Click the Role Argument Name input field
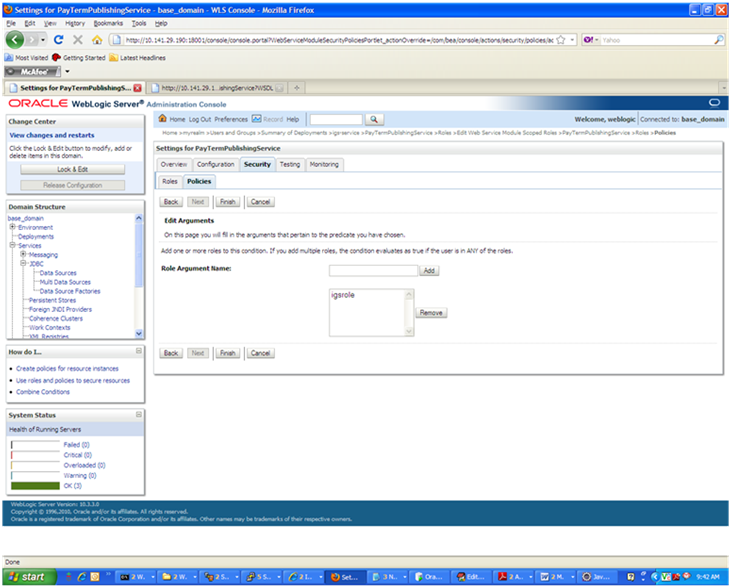 (x=373, y=270)
